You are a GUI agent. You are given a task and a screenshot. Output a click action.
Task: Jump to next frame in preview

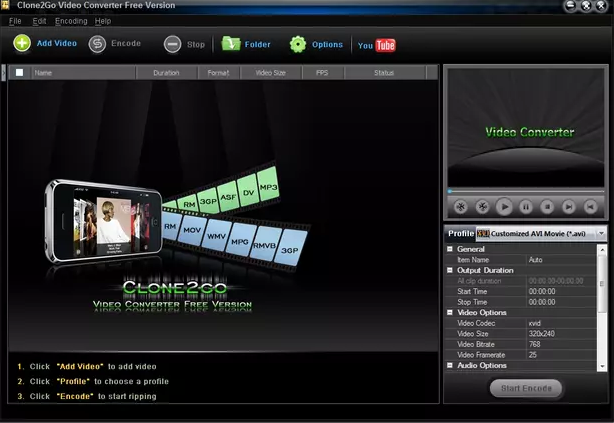(569, 206)
